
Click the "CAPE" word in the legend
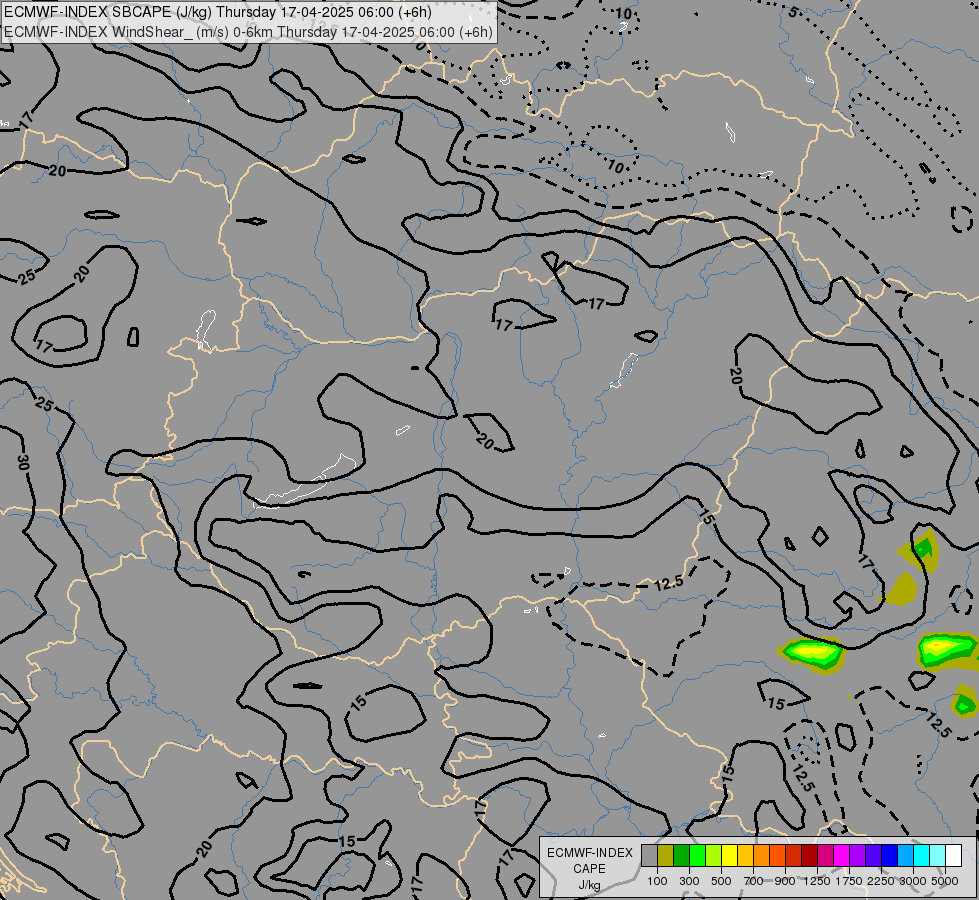click(589, 869)
